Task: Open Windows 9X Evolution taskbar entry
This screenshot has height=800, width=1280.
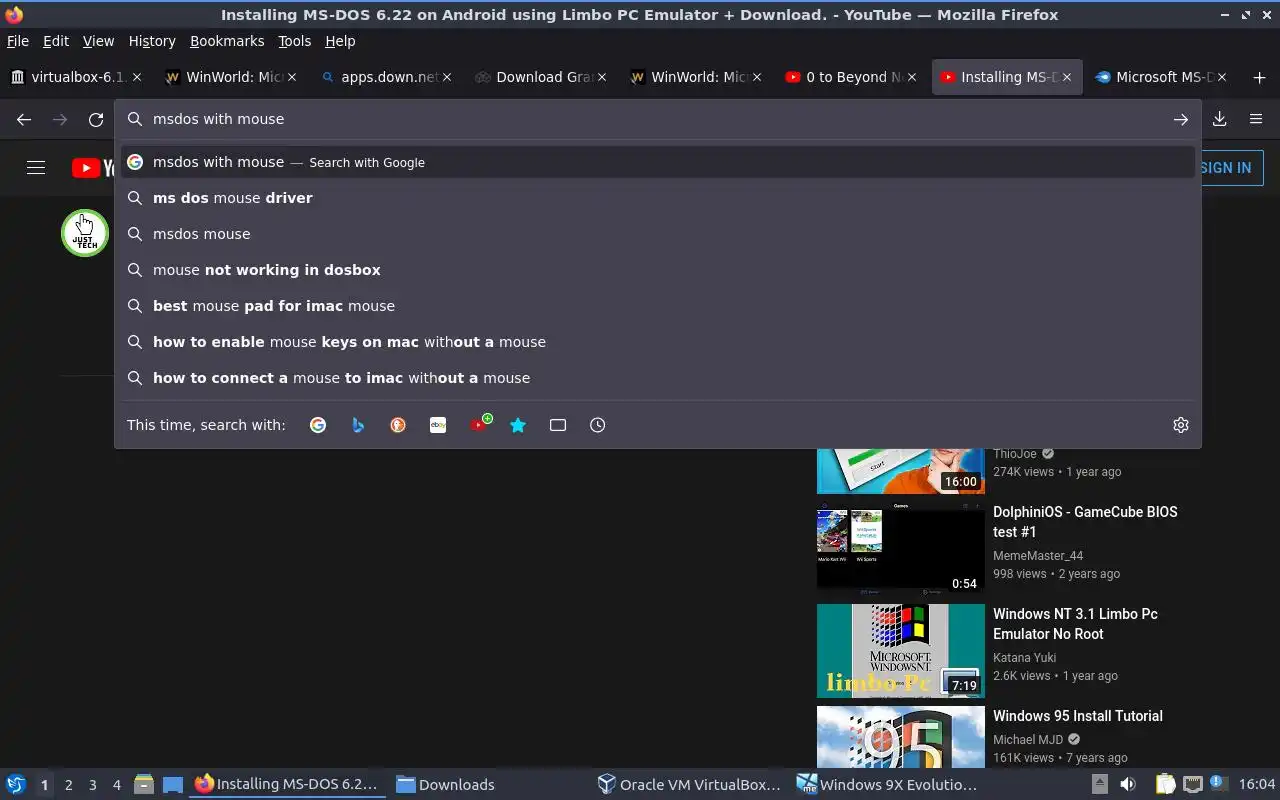Action: click(888, 785)
